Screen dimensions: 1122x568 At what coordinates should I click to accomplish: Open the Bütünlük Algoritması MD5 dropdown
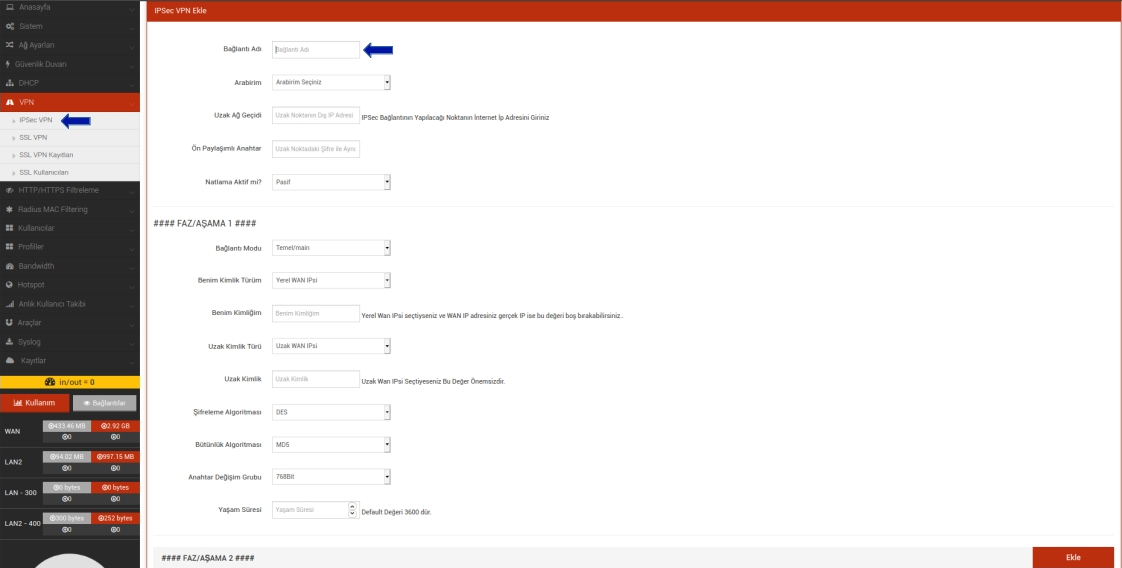pyautogui.click(x=331, y=445)
